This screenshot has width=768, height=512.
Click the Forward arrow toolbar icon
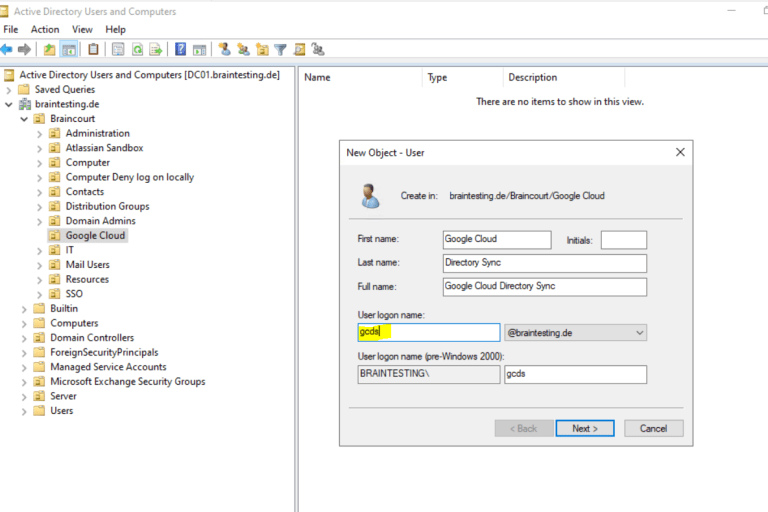[x=24, y=49]
